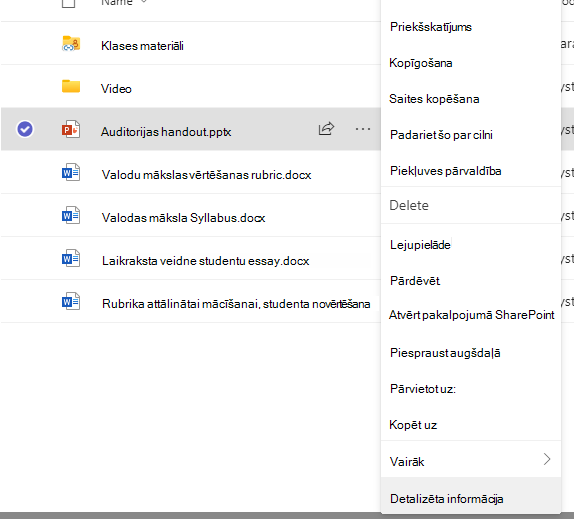This screenshot has height=519, width=574.
Task: Uncheck the selection circle for Auditorijas handout.pptx
Action: click(25, 129)
